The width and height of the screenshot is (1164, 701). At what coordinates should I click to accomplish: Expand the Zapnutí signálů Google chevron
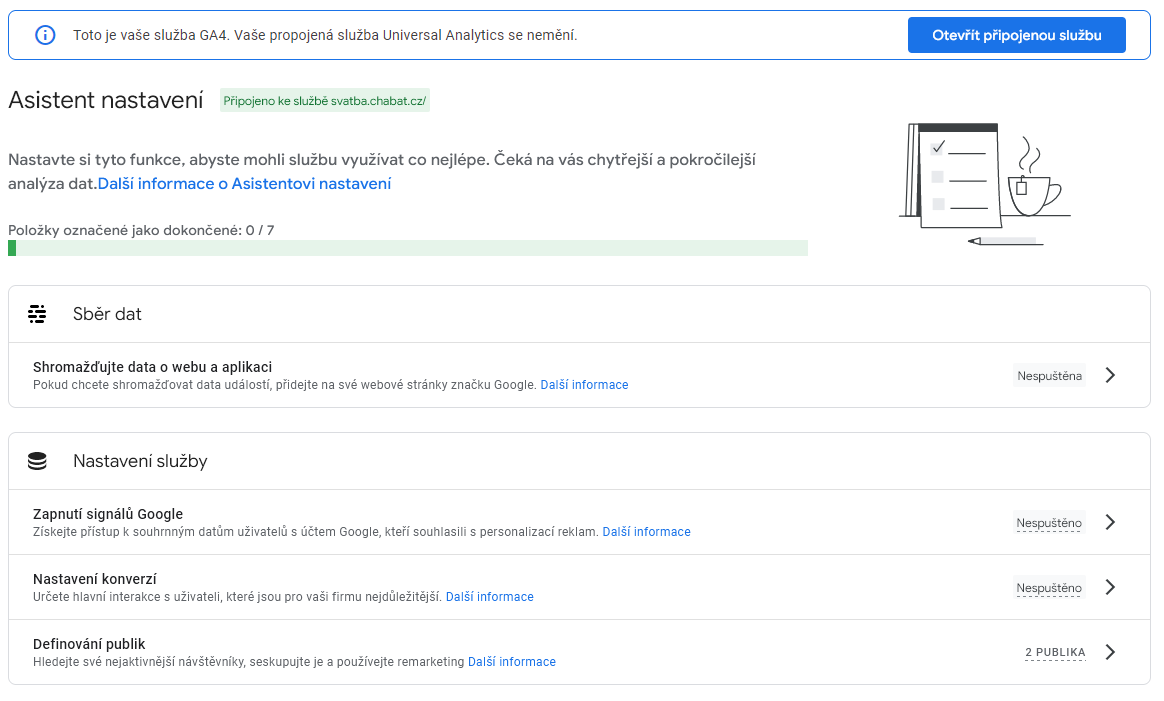pos(1110,522)
